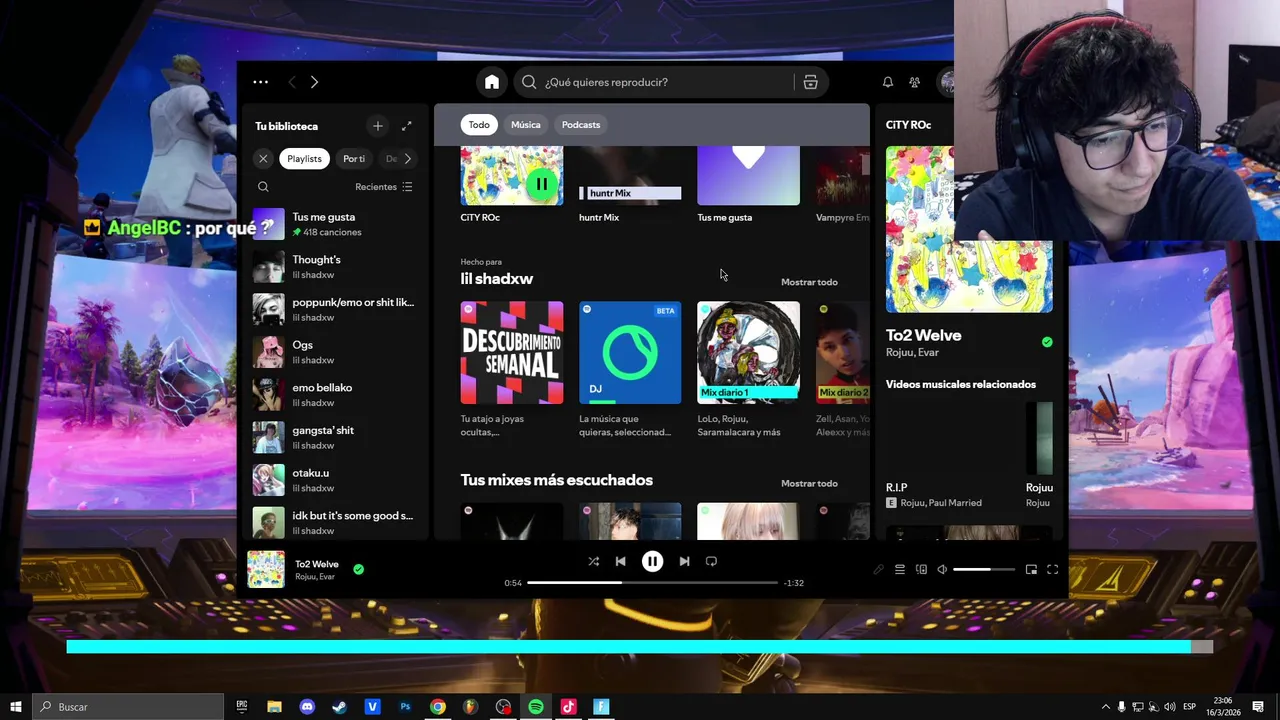Open Recientes sort dropdown
1280x720 pixels.
pos(383,187)
